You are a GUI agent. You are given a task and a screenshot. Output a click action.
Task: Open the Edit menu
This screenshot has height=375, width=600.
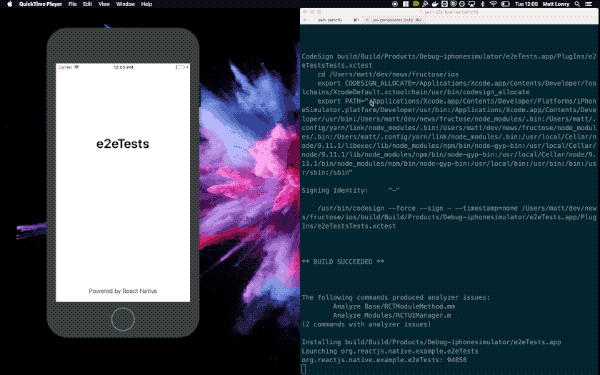pyautogui.click(x=88, y=4)
